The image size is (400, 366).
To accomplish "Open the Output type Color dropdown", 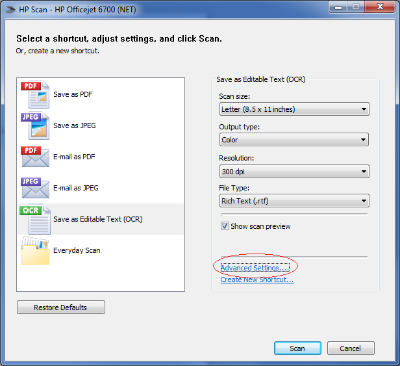I will tap(294, 140).
